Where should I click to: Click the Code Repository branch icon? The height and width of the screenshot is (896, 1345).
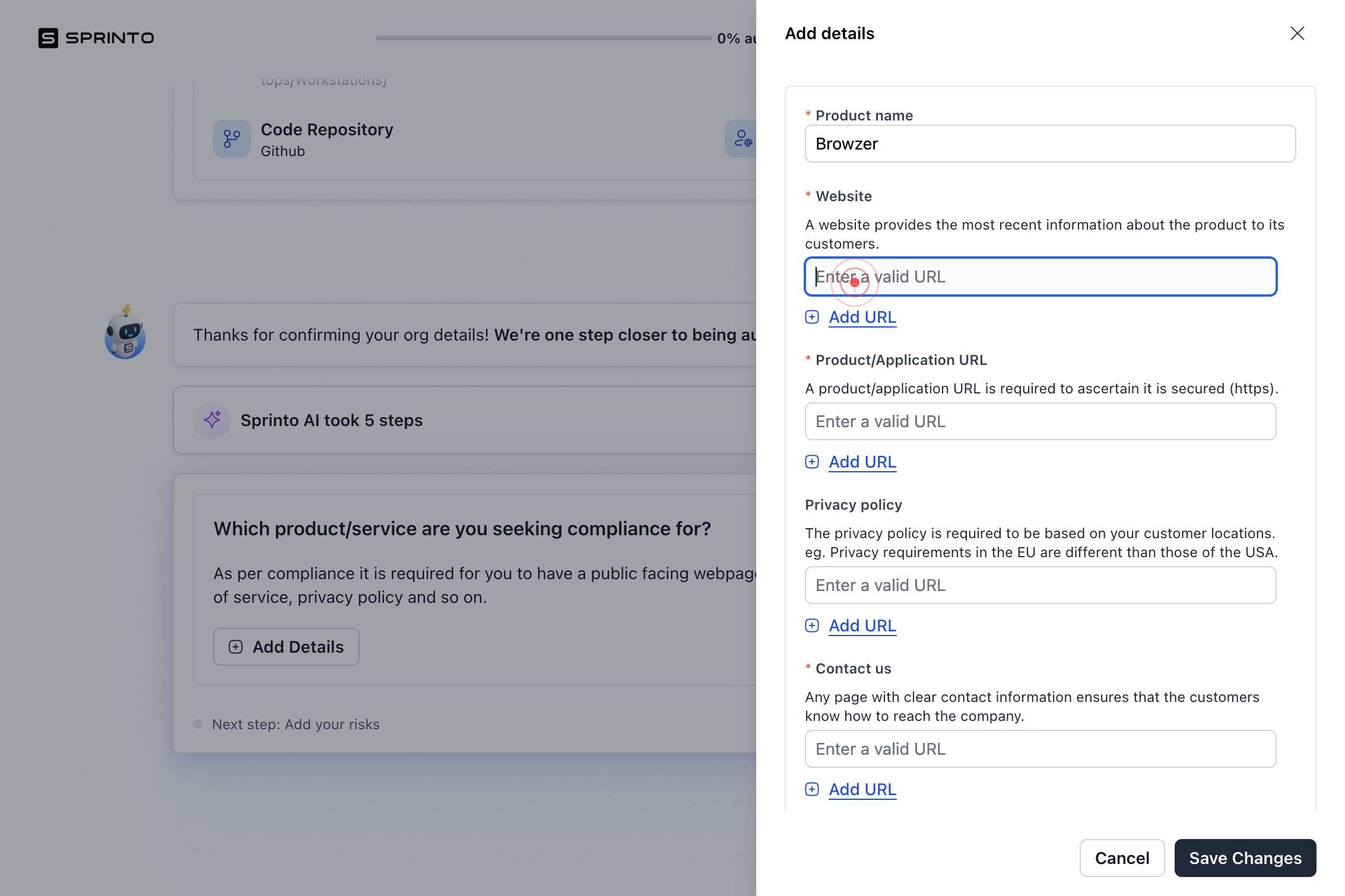point(231,139)
